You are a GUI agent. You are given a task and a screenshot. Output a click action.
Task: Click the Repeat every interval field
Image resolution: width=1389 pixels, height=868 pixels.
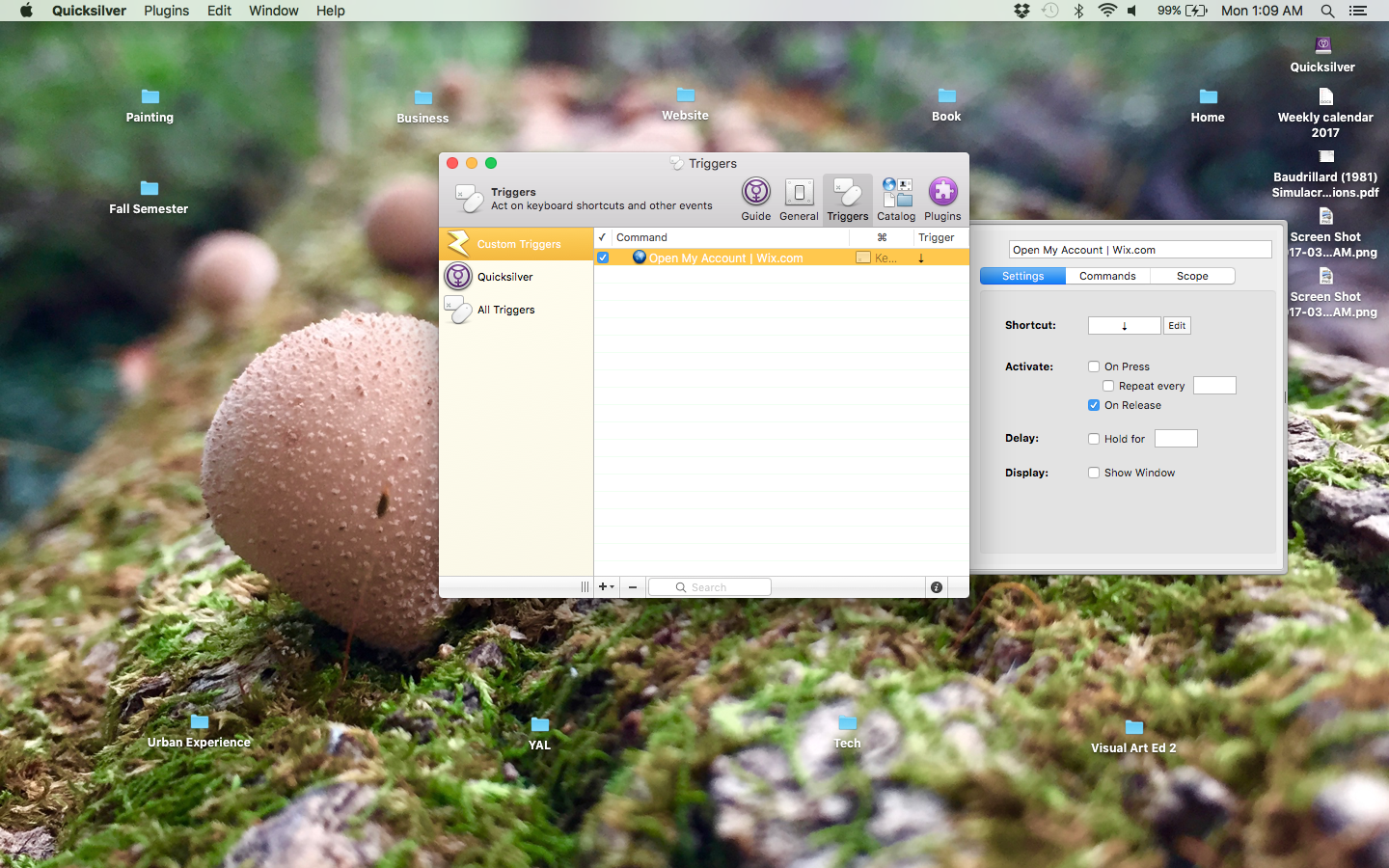click(1214, 386)
